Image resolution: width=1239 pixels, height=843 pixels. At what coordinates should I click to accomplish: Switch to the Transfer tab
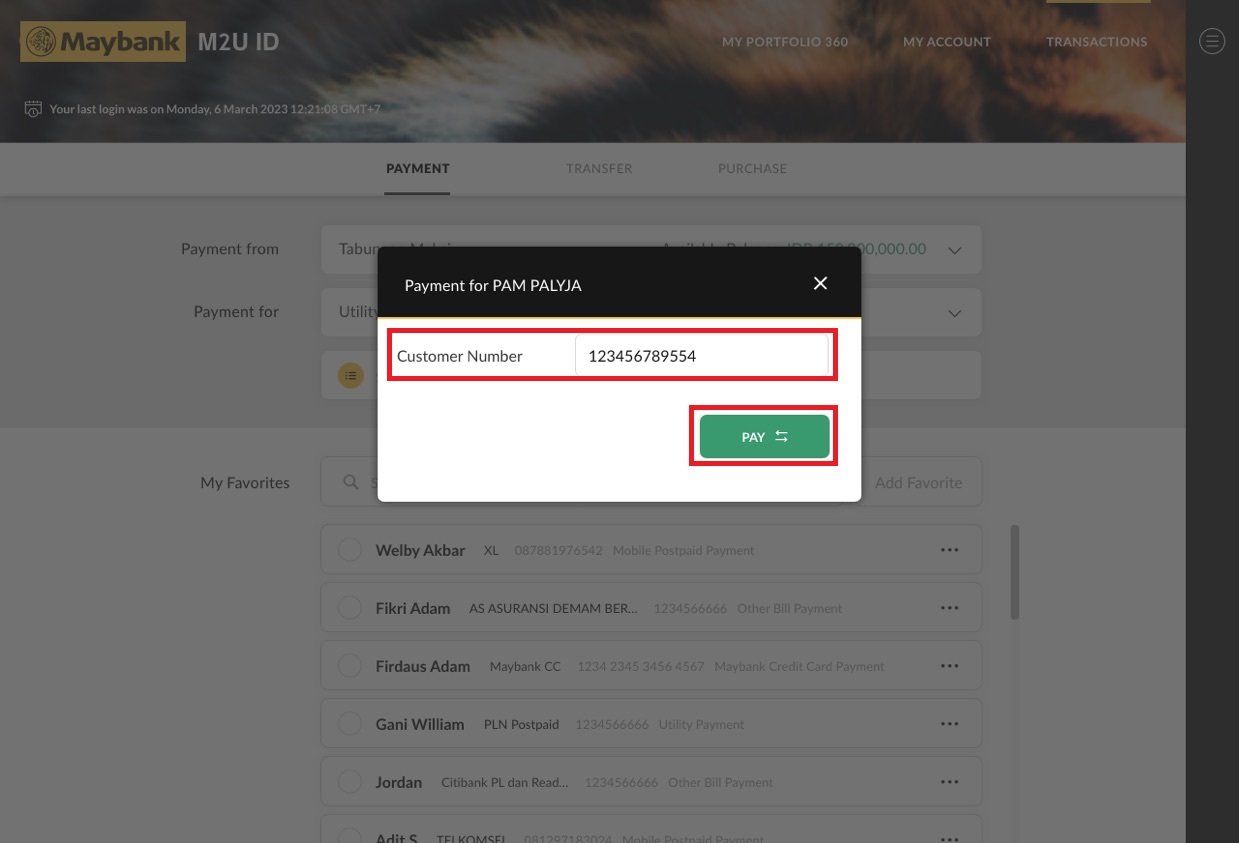click(599, 169)
